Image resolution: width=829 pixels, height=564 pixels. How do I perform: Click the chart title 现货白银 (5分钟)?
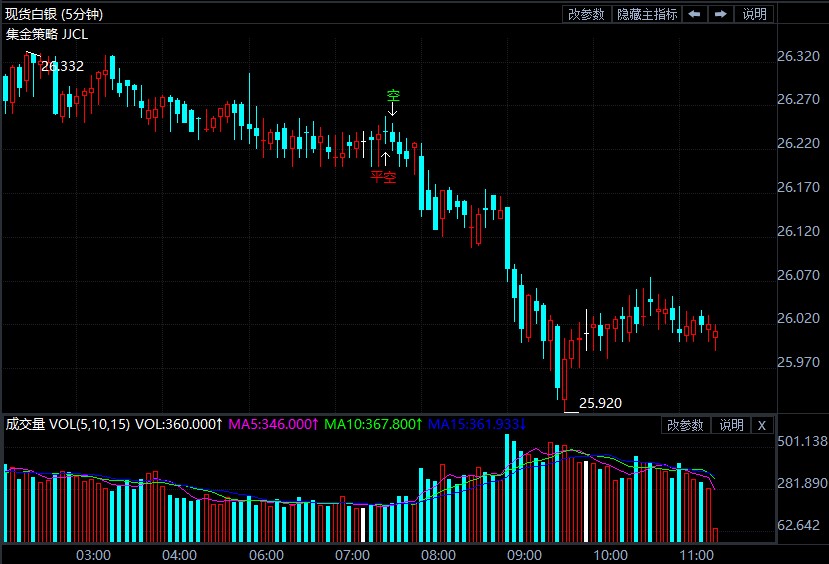tap(54, 14)
